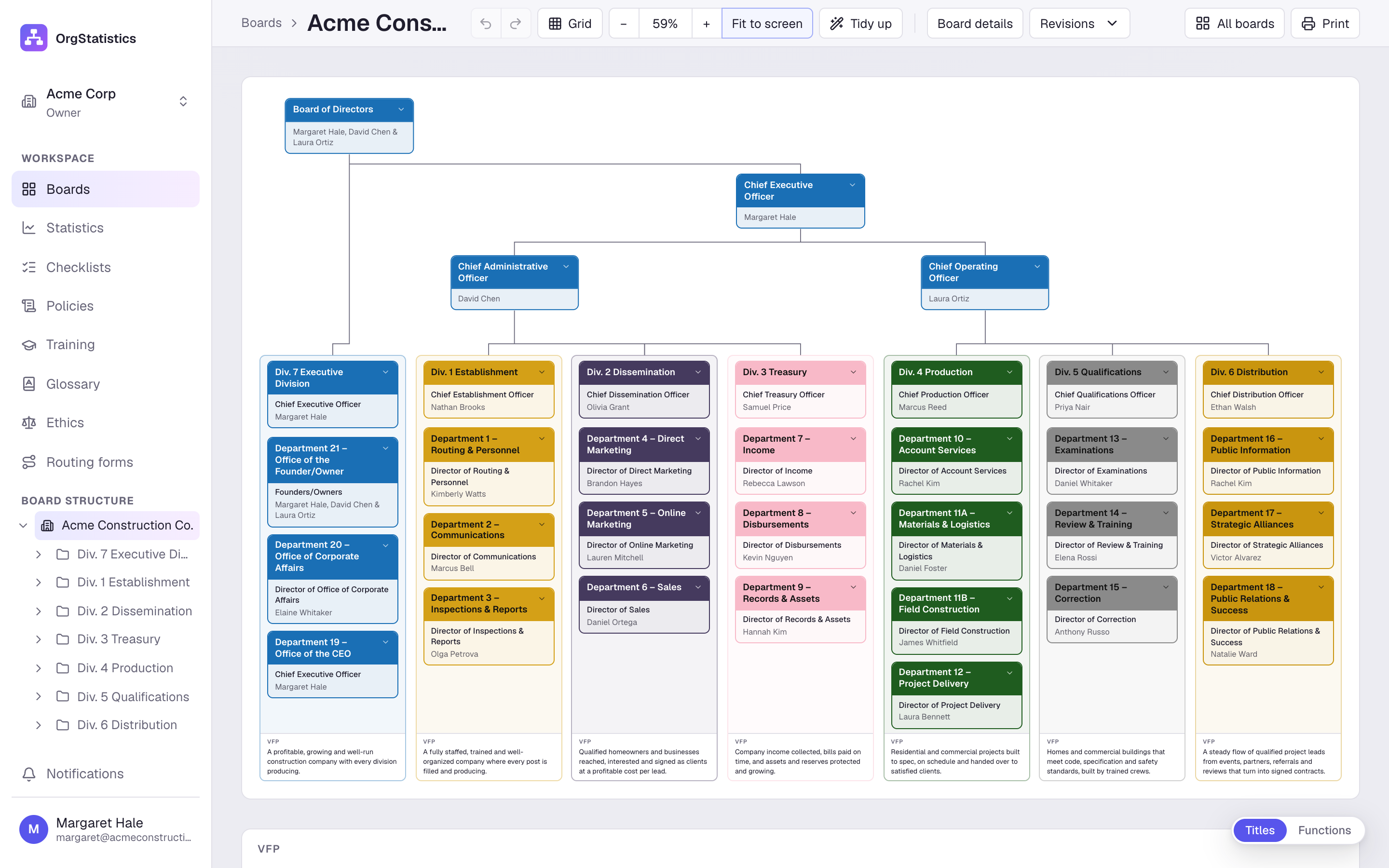The height and width of the screenshot is (868, 1389).
Task: Click the Training graduation cap icon
Action: pos(29,344)
